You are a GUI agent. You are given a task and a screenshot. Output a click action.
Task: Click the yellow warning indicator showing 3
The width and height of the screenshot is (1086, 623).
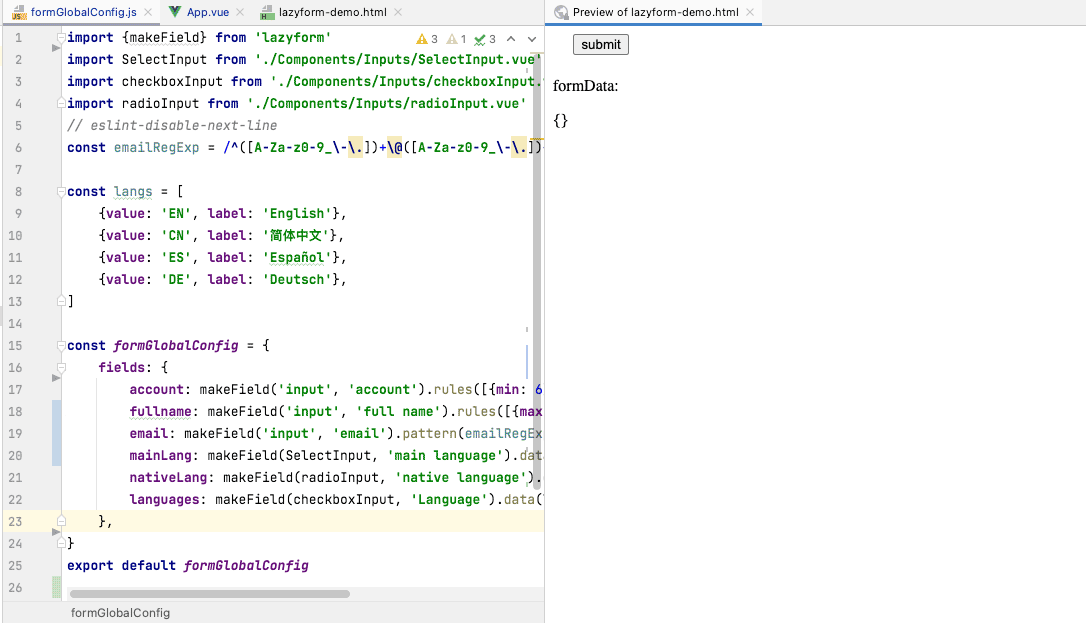[427, 39]
